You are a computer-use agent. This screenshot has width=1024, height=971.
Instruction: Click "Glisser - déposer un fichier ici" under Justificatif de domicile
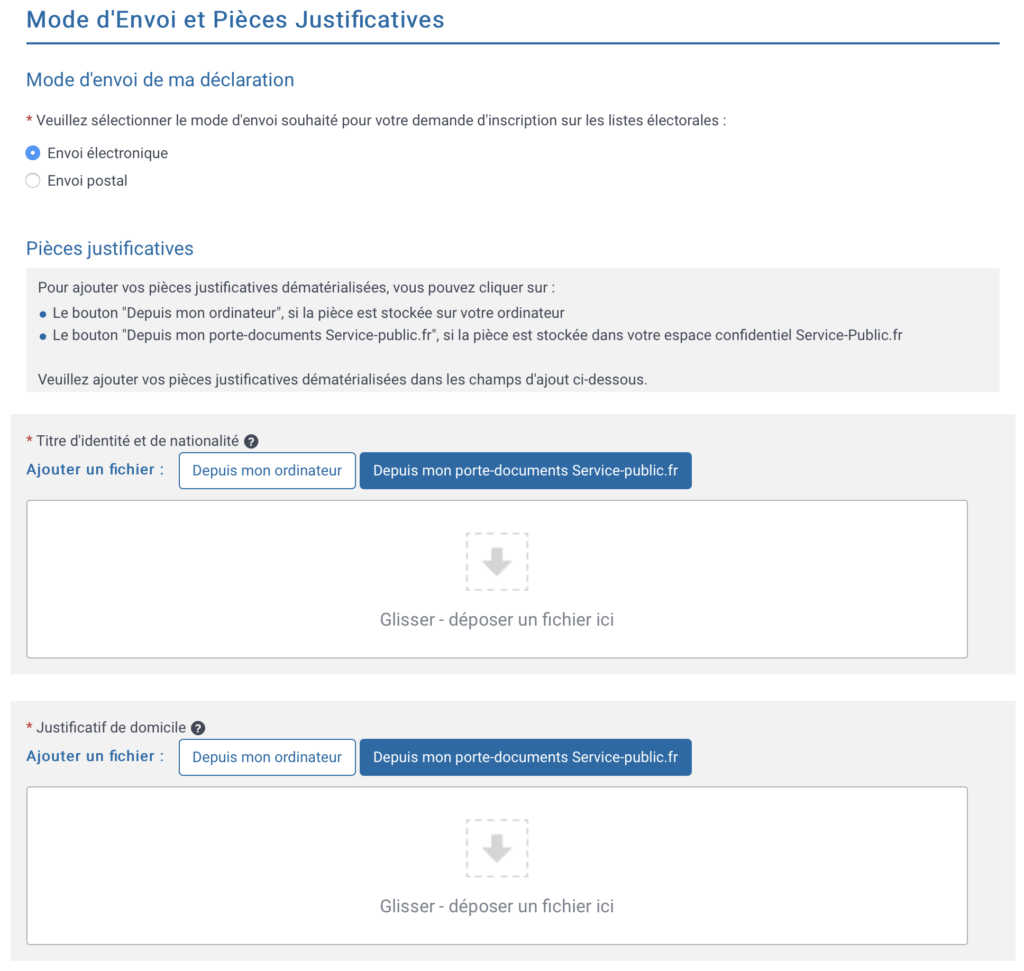point(497,907)
